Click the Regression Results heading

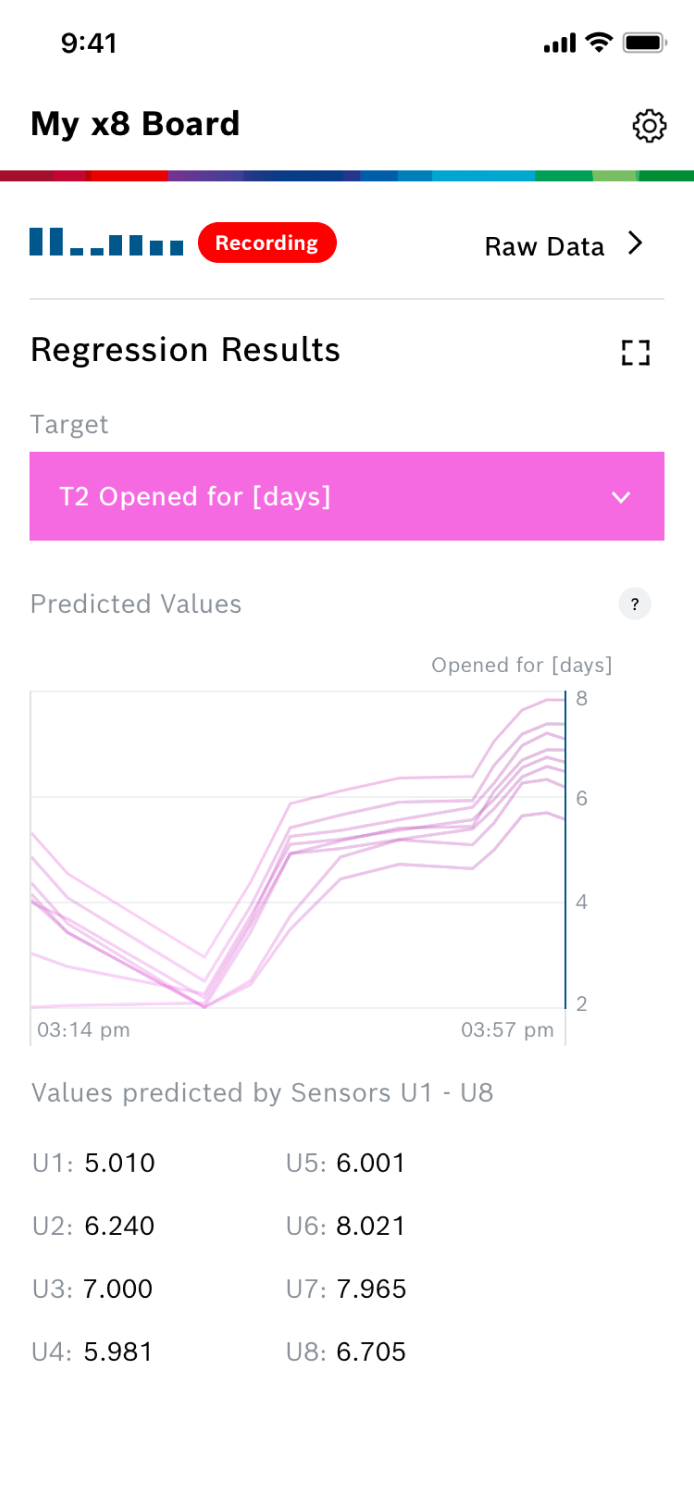pyautogui.click(x=185, y=350)
